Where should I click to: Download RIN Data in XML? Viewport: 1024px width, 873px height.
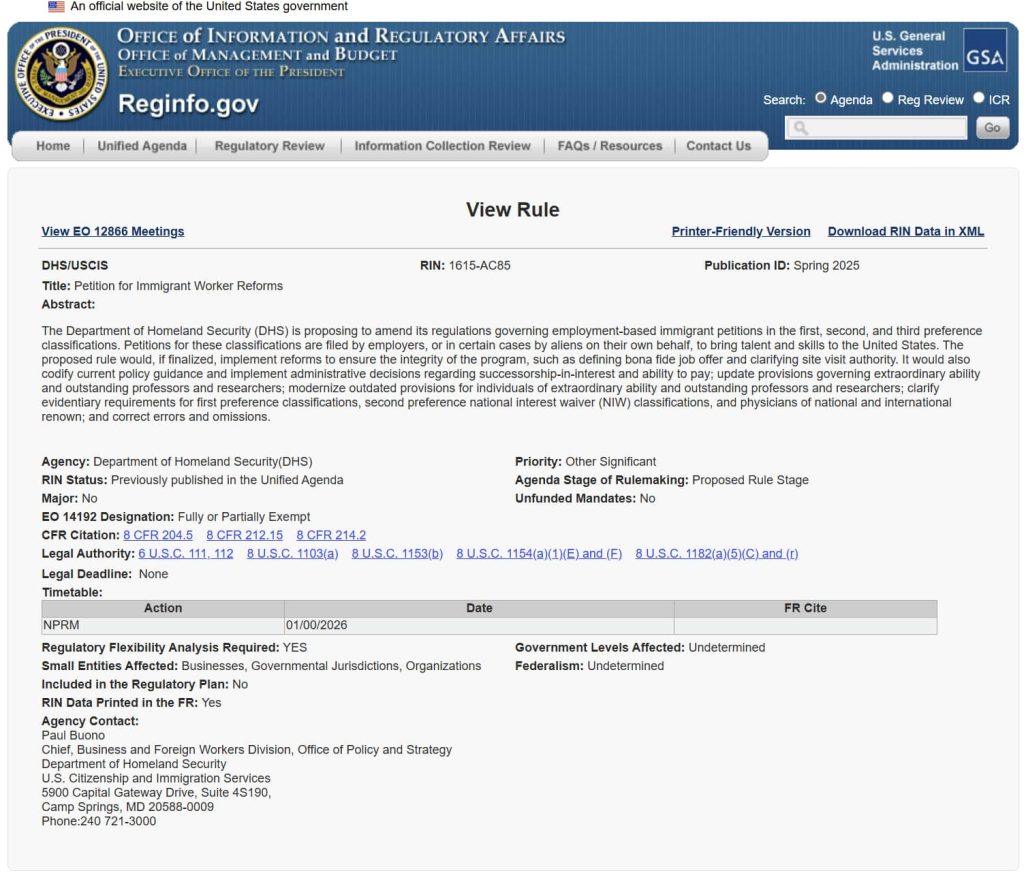tap(905, 231)
